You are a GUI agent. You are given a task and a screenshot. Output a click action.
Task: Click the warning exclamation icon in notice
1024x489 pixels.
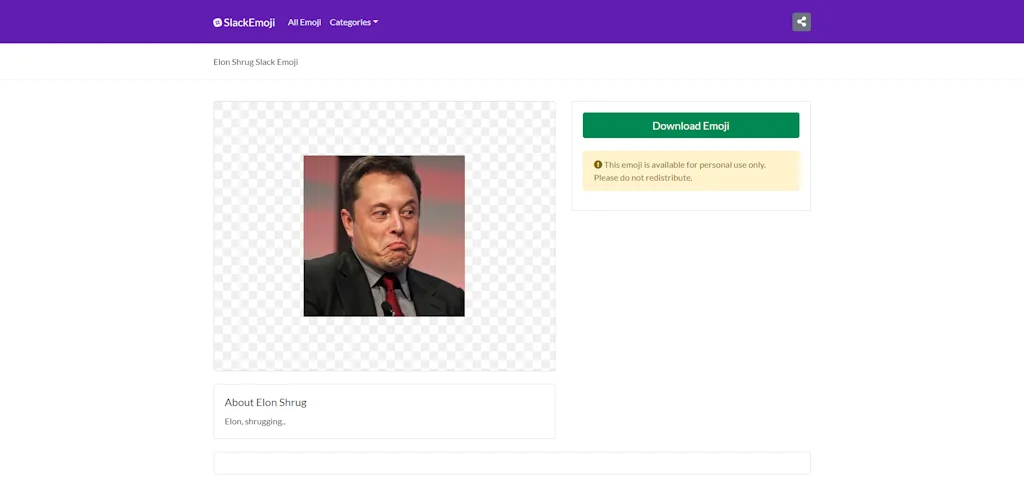(x=598, y=165)
